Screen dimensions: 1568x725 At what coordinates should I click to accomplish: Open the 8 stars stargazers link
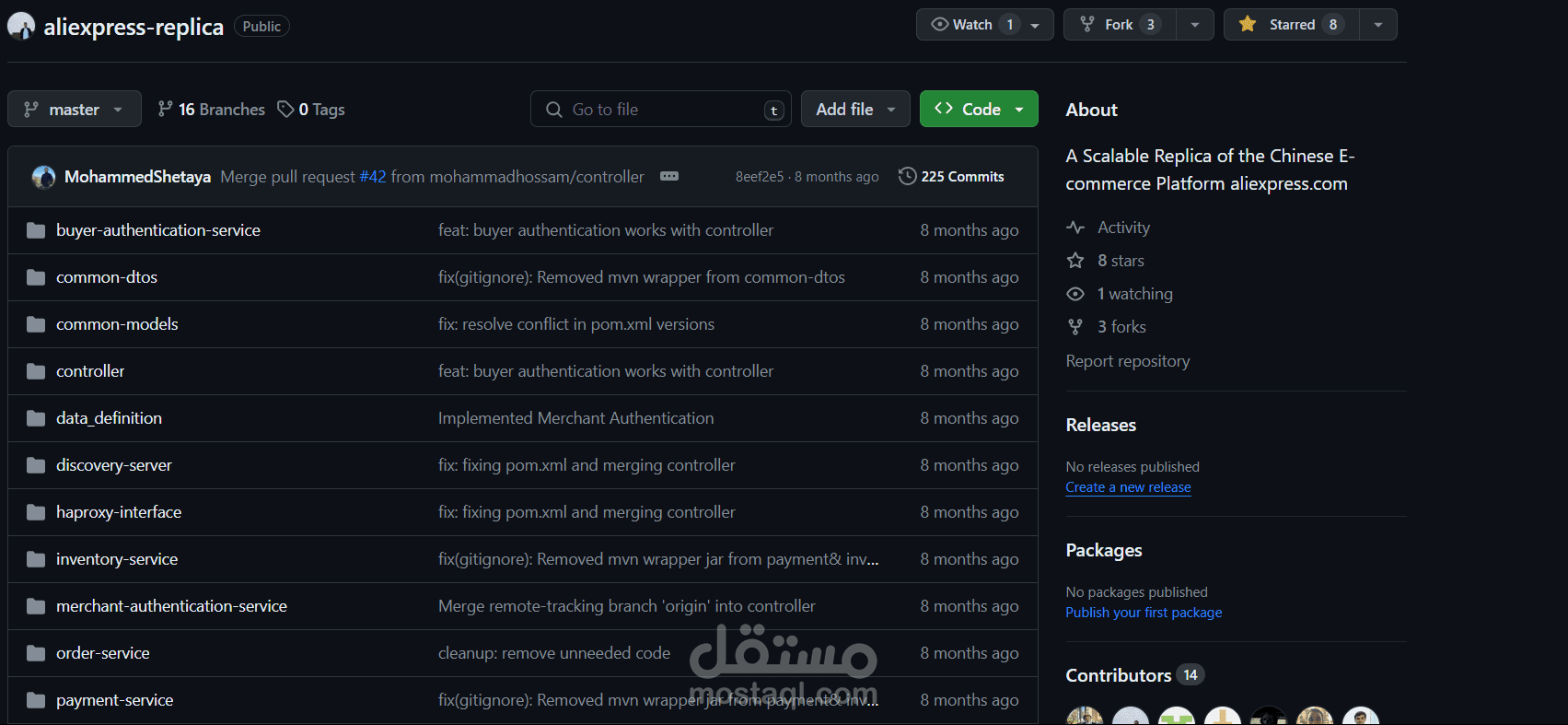(x=1121, y=261)
